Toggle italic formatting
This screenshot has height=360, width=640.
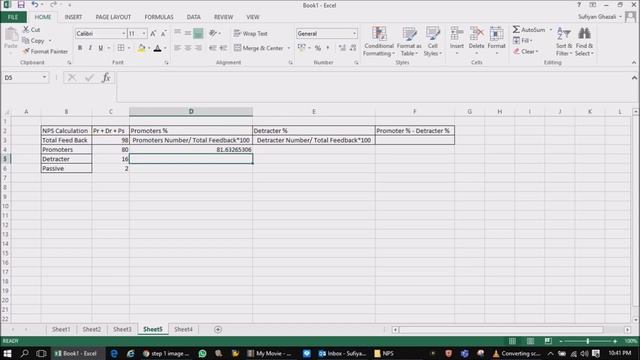pyautogui.click(x=90, y=48)
